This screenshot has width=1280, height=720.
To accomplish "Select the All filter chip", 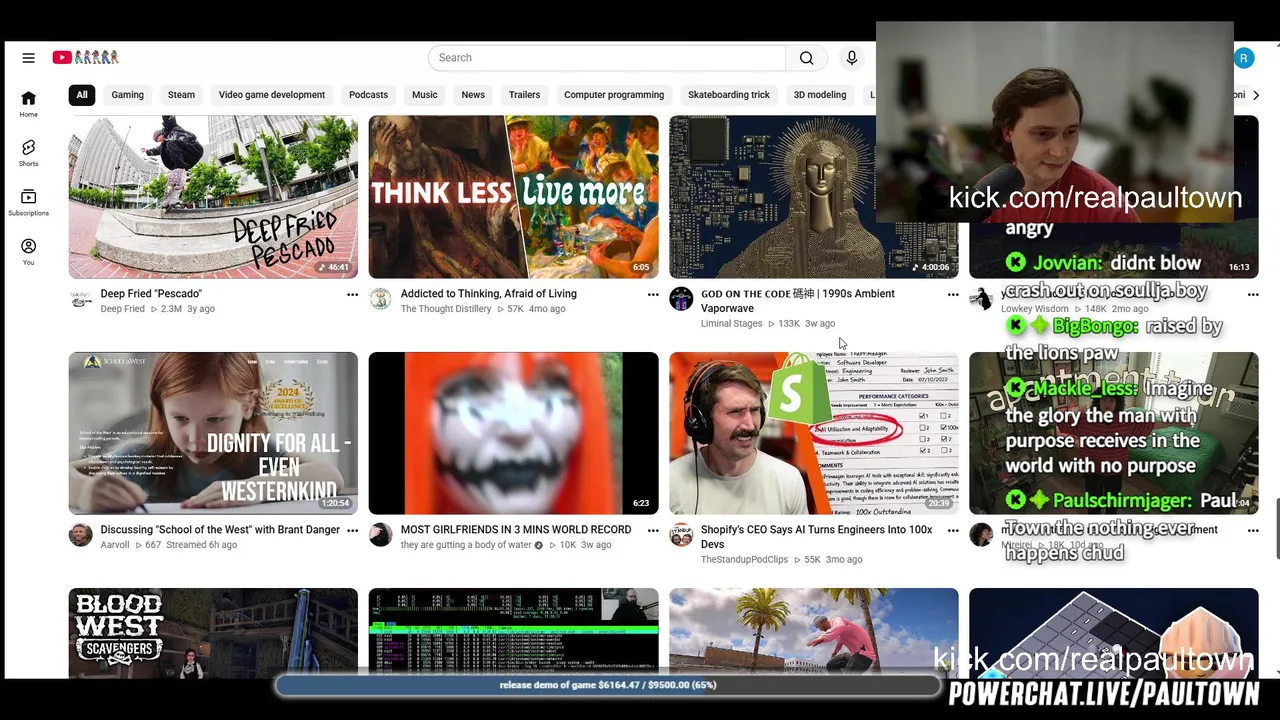I will coord(82,95).
